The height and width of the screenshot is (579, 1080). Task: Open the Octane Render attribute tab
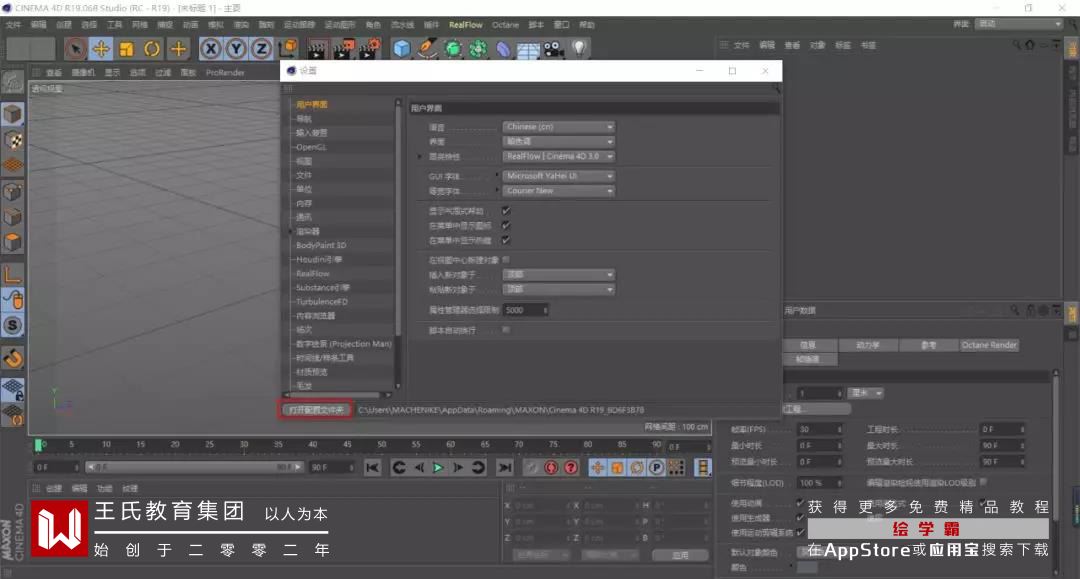tap(989, 345)
